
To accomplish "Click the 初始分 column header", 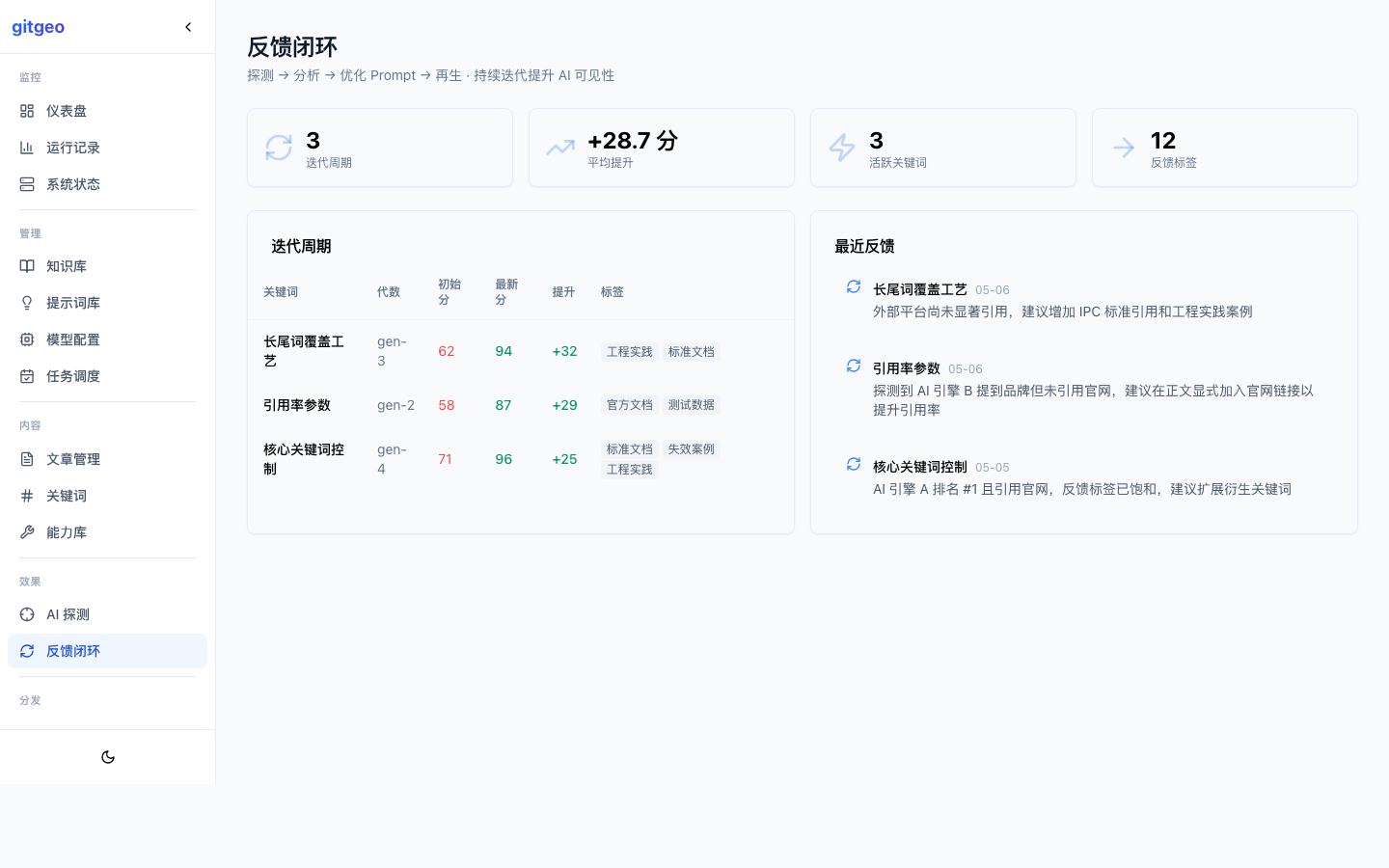I will tap(449, 292).
